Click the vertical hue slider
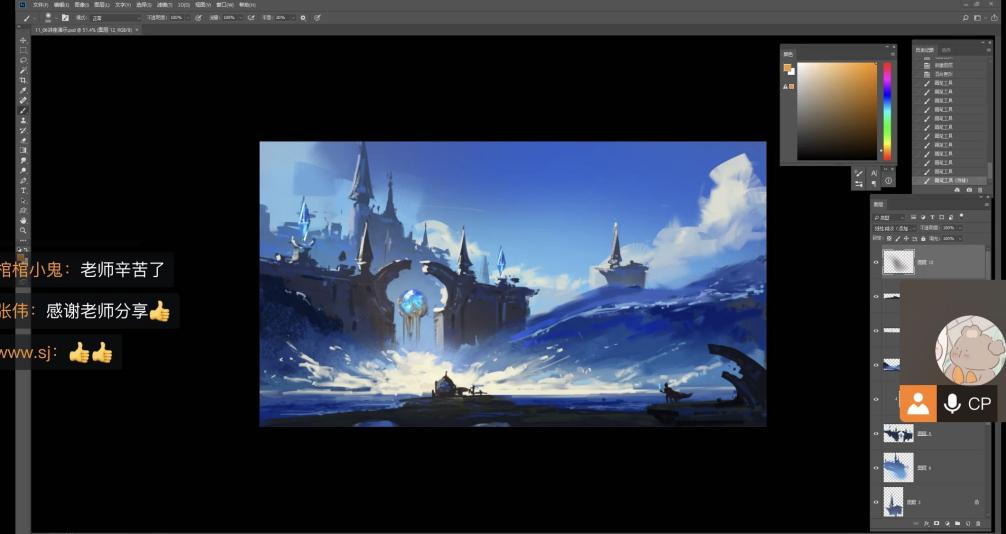 887,111
